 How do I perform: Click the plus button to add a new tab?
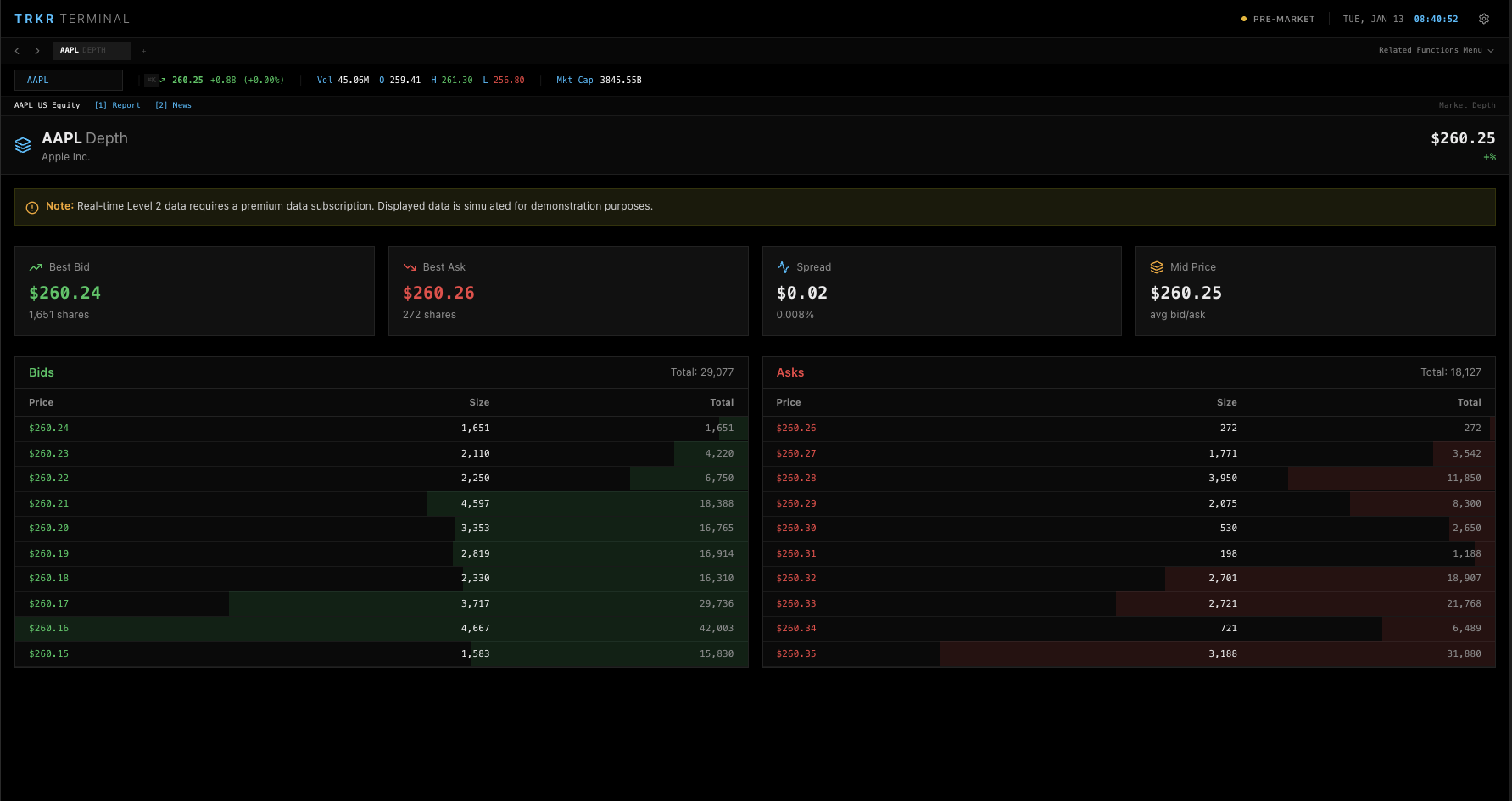143,51
